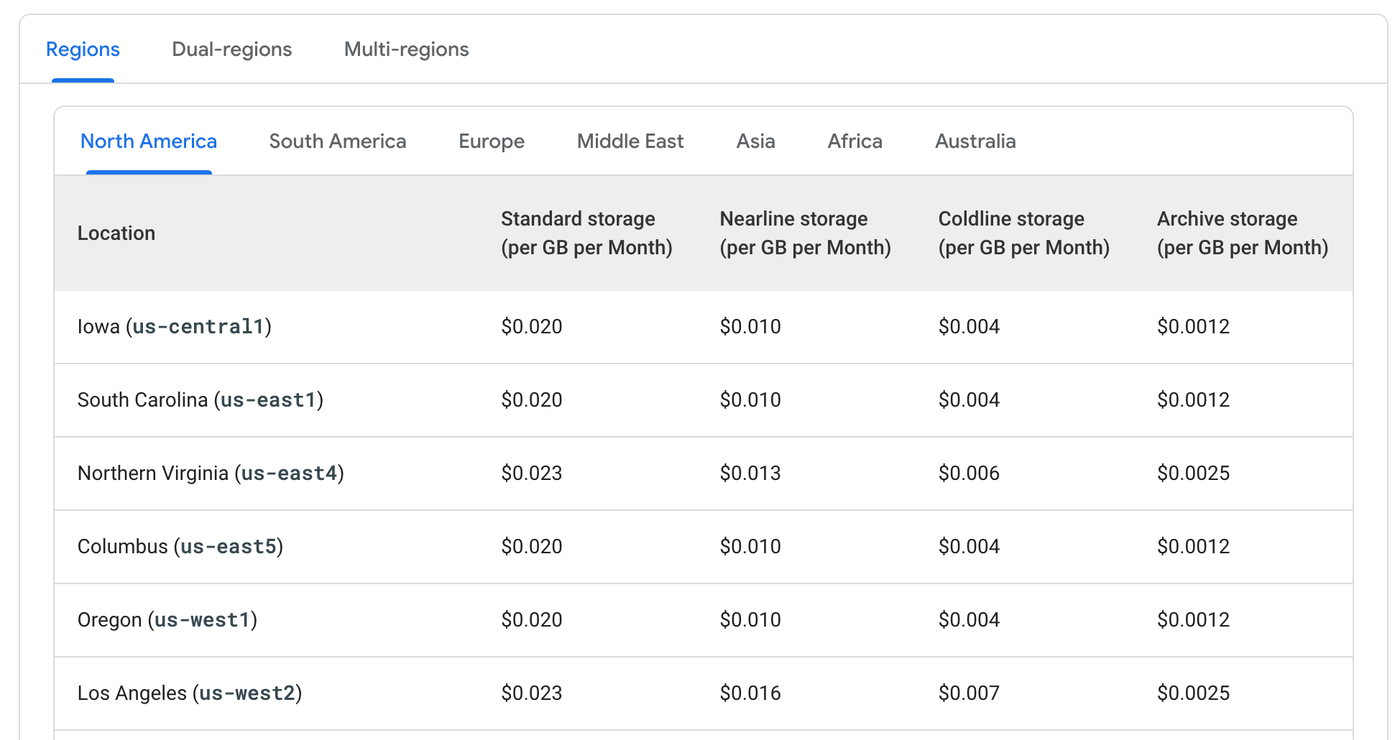
Task: Click the Los Angeles us-west2 location
Action: click(189, 693)
